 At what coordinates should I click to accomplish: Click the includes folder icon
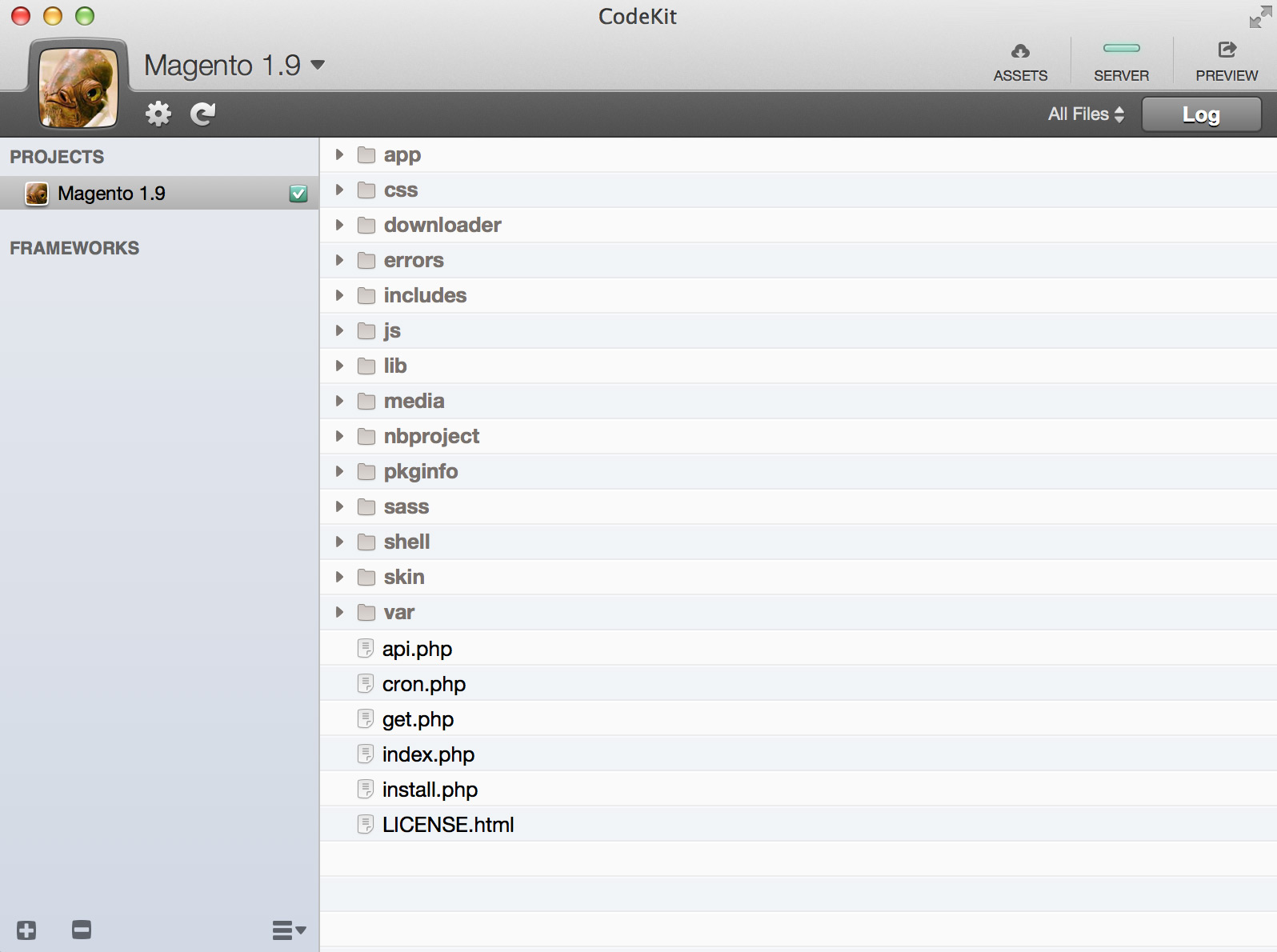[366, 295]
